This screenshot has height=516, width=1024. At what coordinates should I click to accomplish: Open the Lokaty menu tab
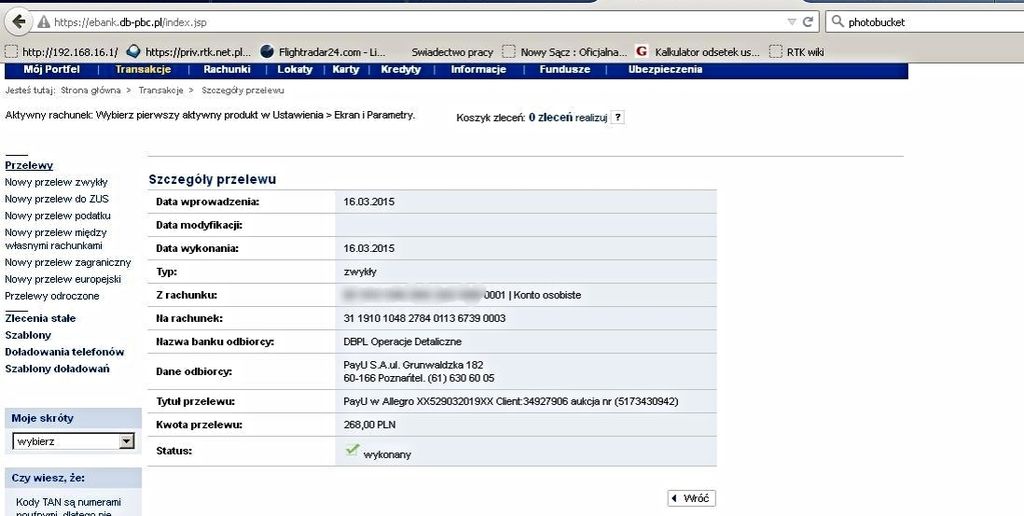coord(295,70)
